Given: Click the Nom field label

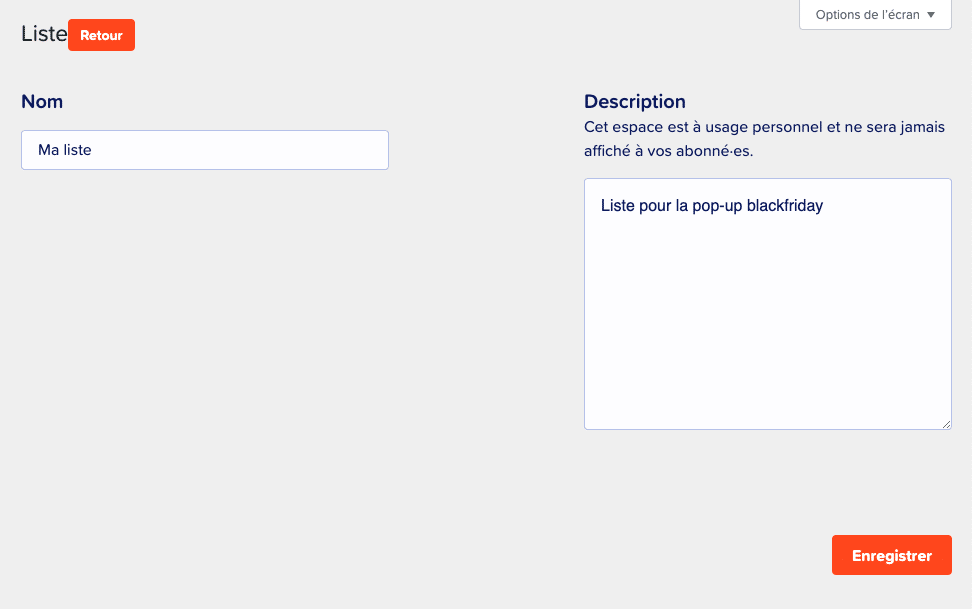Looking at the screenshot, I should (x=42, y=101).
